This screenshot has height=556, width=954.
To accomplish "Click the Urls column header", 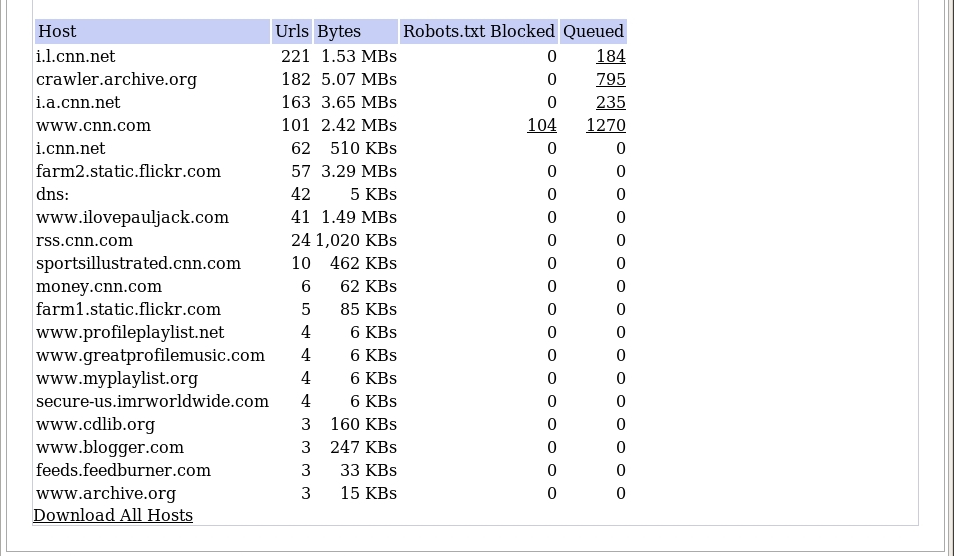I will 292,31.
